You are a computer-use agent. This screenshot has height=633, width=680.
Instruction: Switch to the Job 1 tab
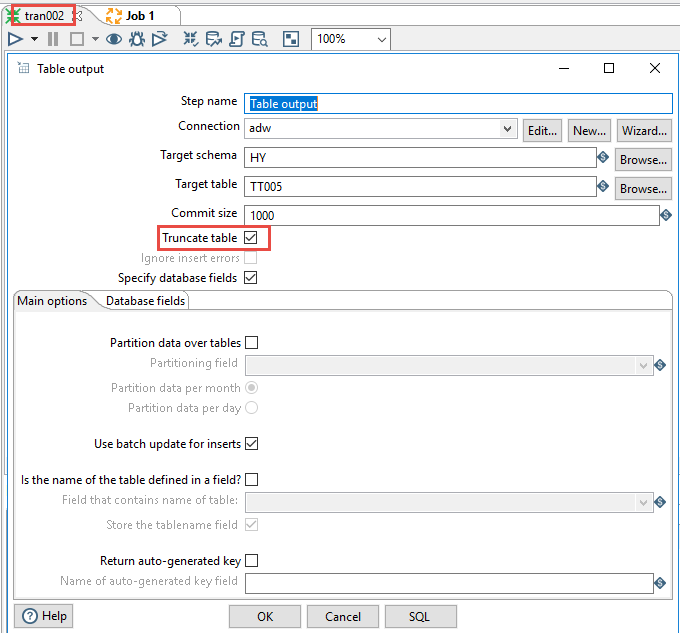[x=138, y=15]
